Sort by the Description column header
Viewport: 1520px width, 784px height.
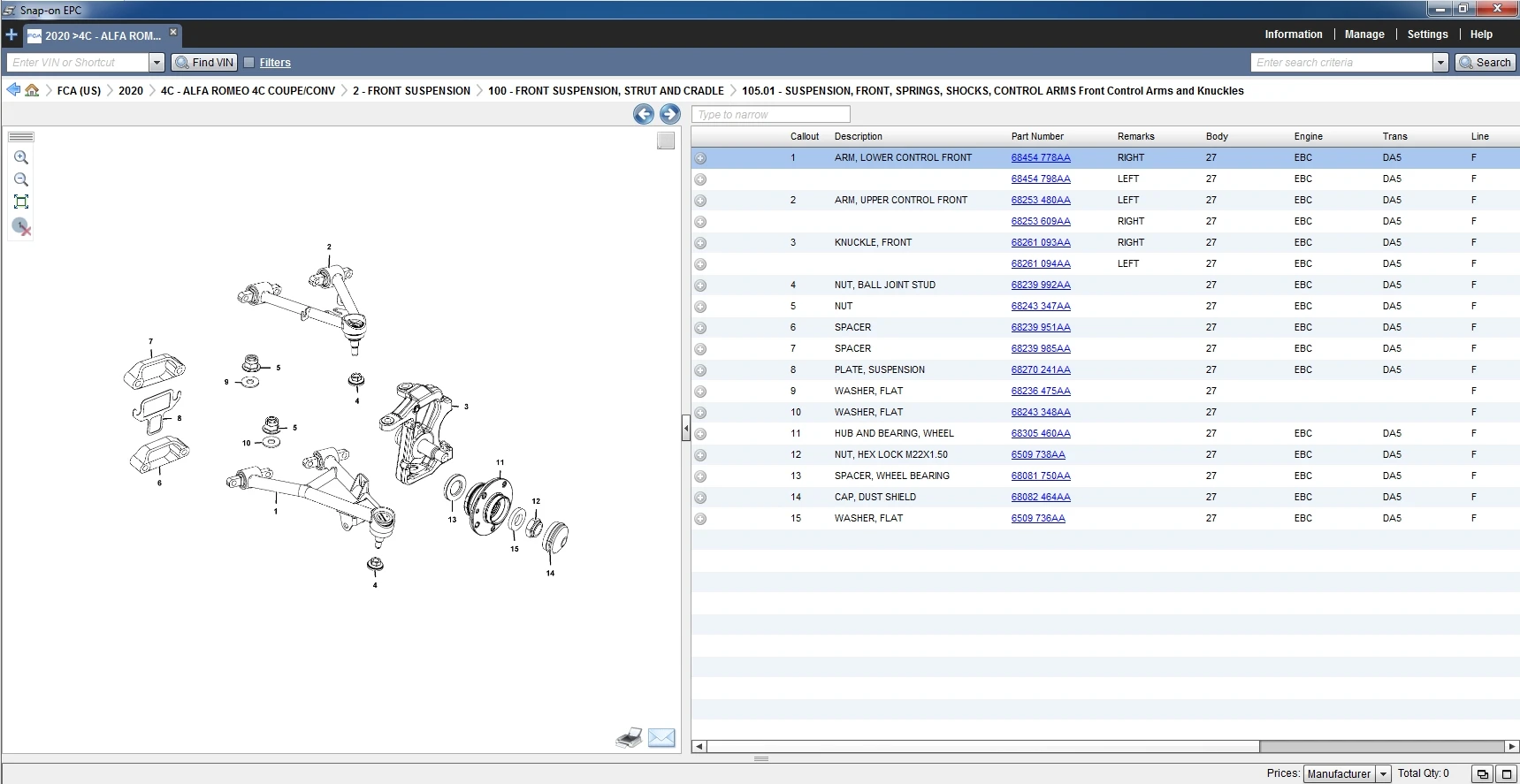tap(859, 136)
